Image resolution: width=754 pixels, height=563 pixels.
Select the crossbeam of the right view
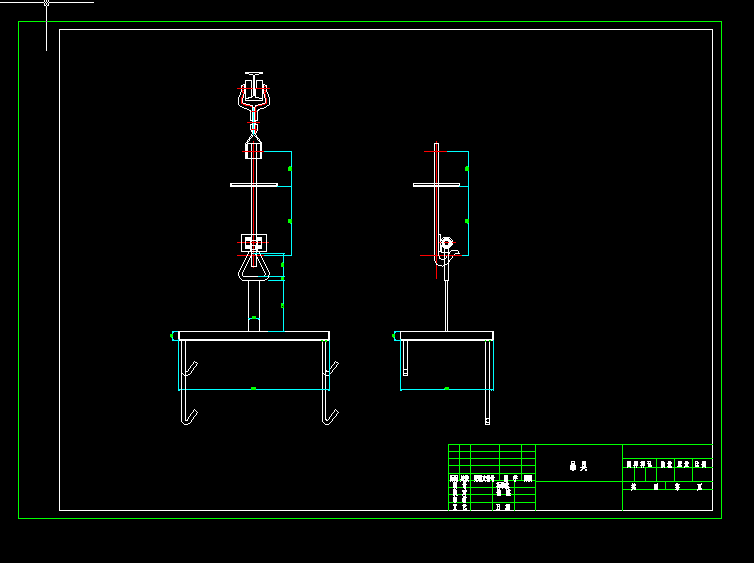[447, 336]
